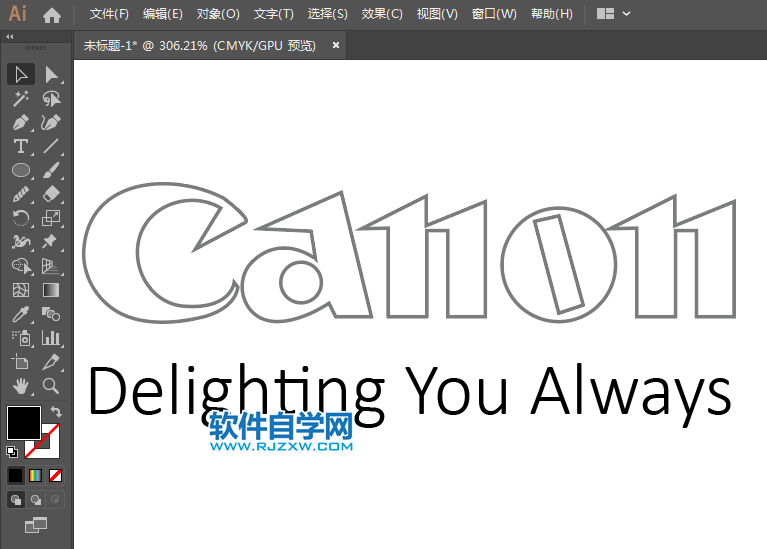Open the 效果(C) menu
The image size is (767, 549).
pos(382,14)
